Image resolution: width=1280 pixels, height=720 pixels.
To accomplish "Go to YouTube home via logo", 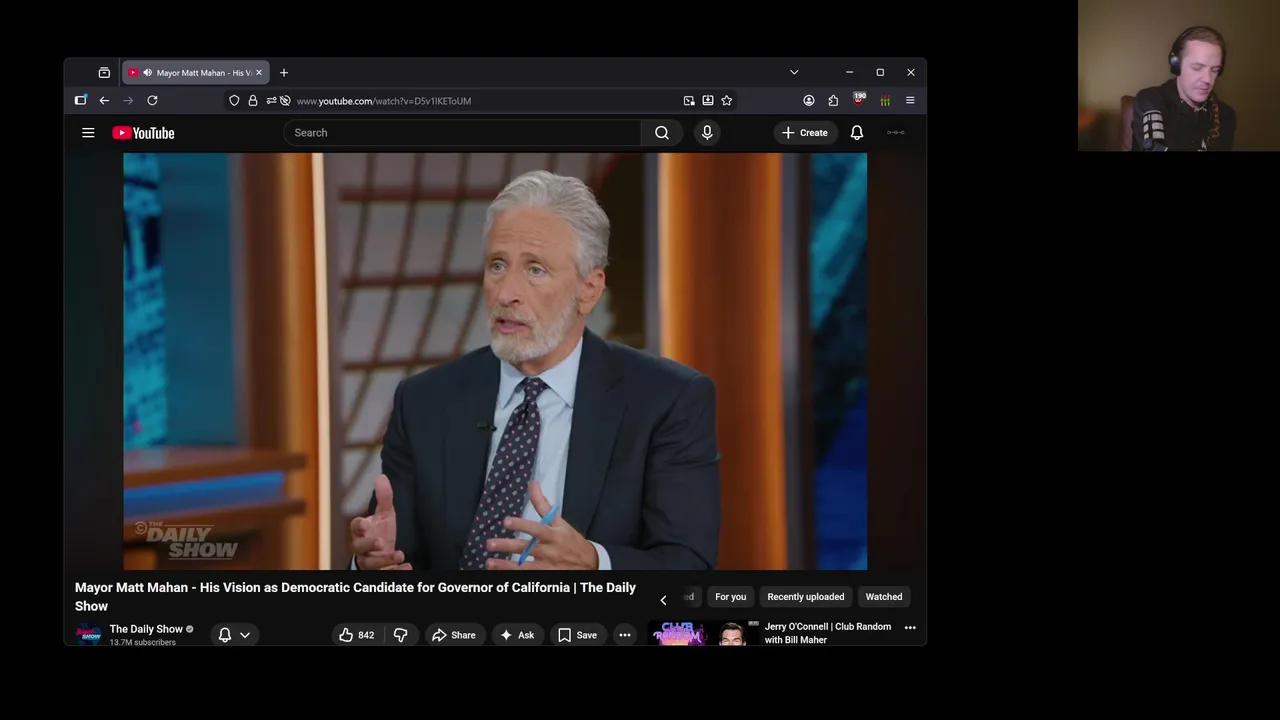I will pyautogui.click(x=143, y=133).
